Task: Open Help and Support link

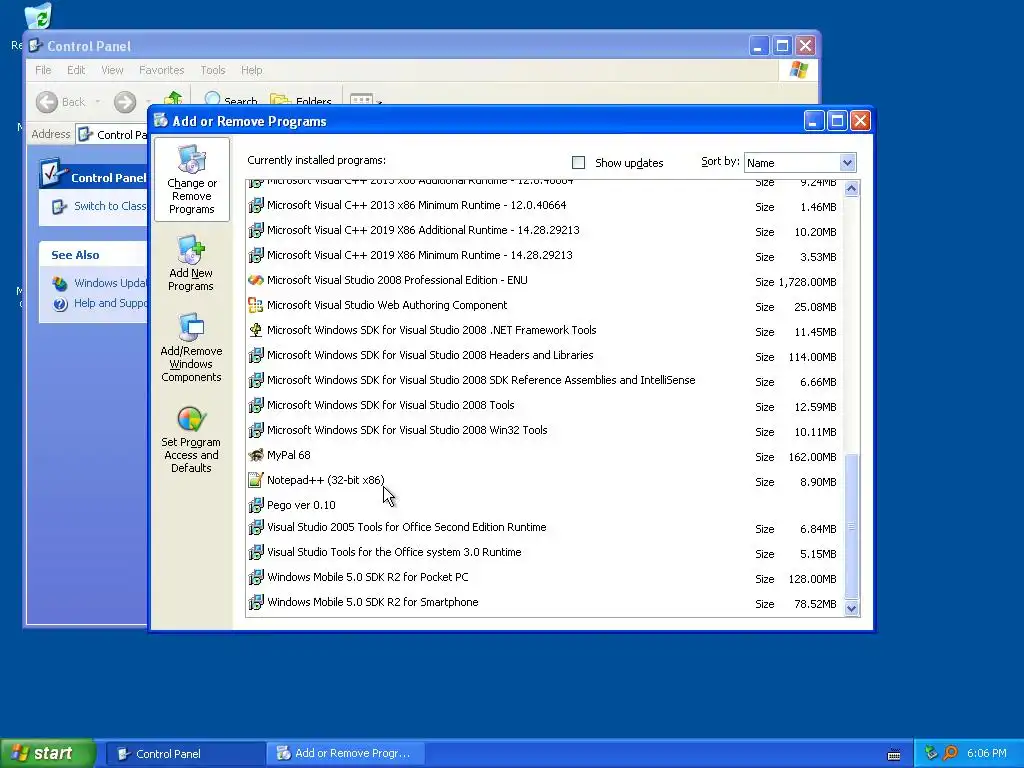Action: point(99,304)
